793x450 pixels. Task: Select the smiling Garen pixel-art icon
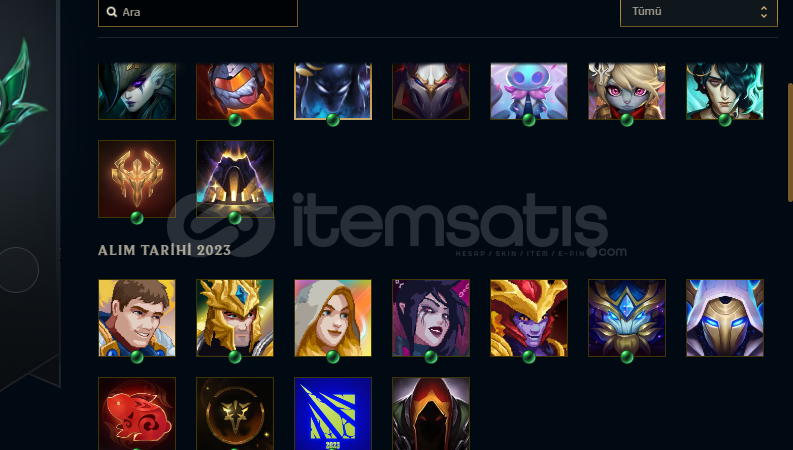[137, 318]
